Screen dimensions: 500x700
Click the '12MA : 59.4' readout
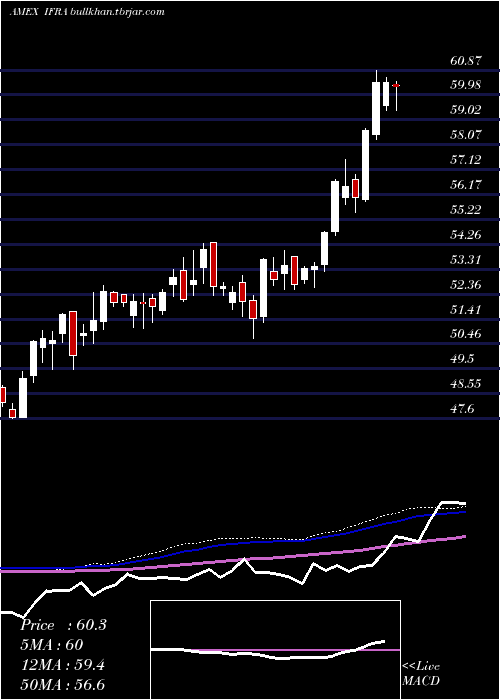coord(63,665)
